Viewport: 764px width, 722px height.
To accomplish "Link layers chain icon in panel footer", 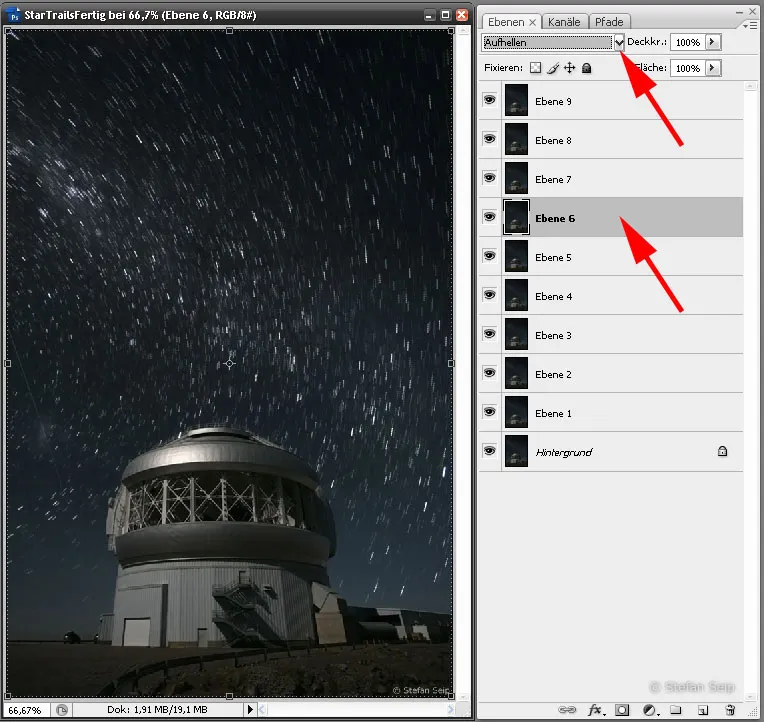I will (567, 710).
